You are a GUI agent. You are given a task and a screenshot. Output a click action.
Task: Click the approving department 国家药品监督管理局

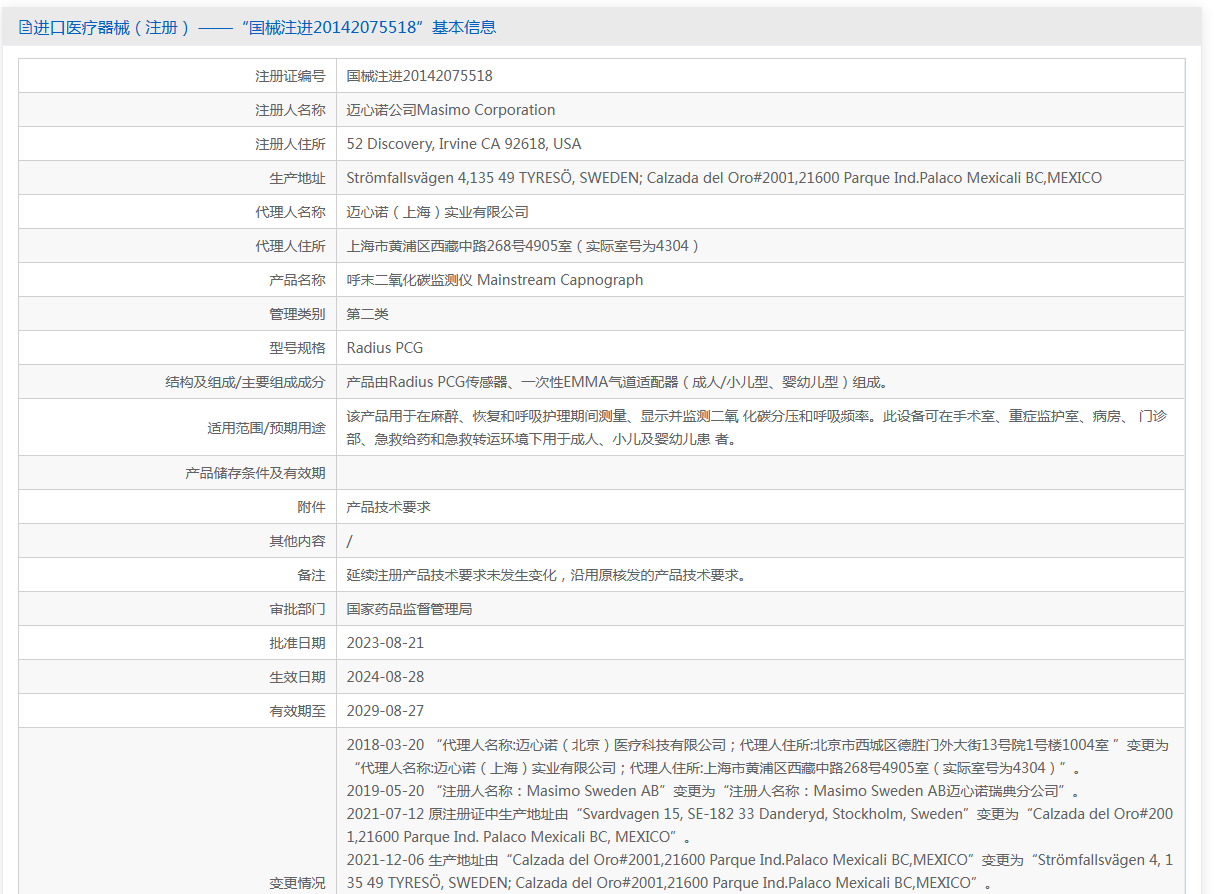coord(409,609)
